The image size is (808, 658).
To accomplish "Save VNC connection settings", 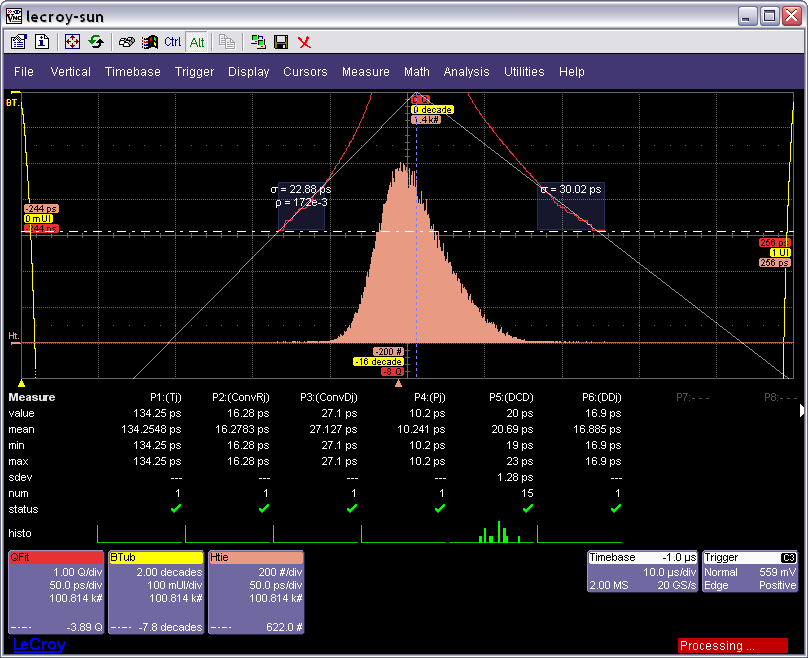I will 281,42.
